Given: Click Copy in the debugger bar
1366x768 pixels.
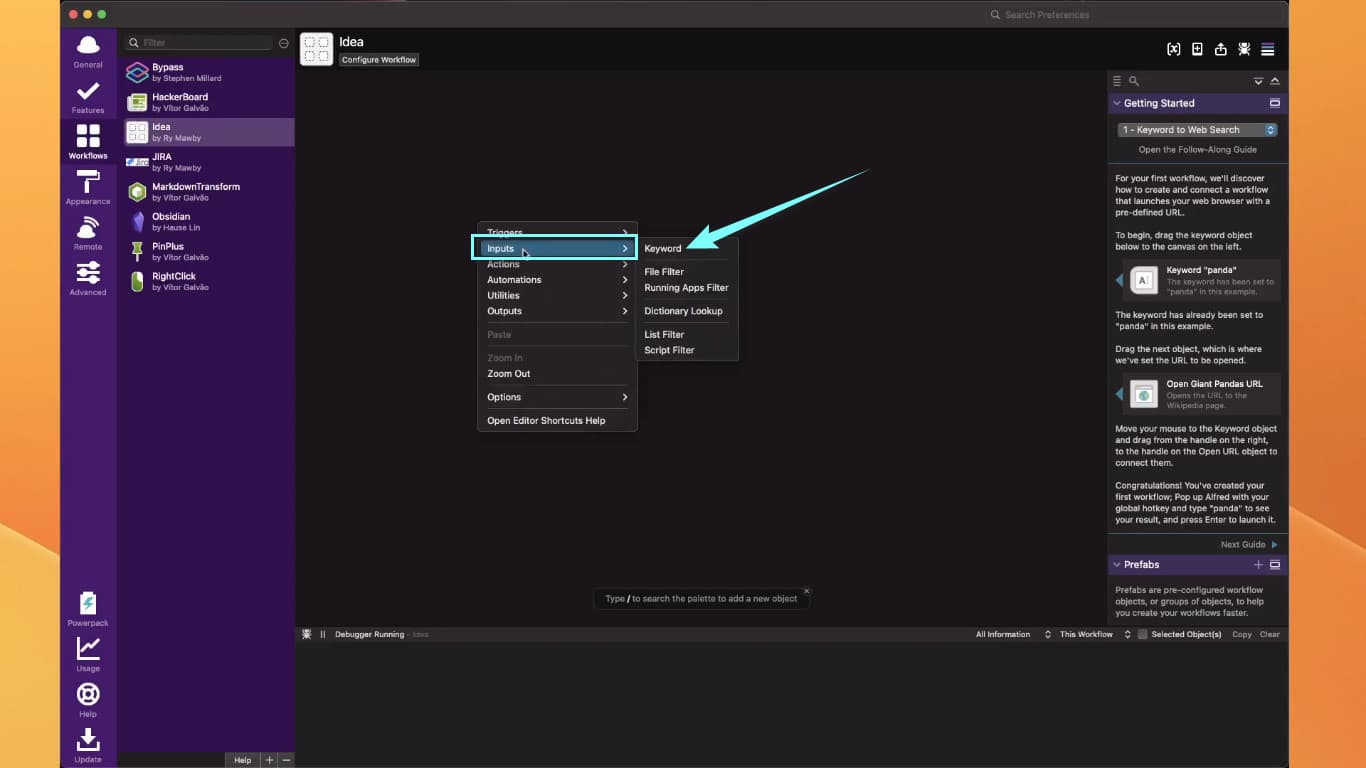Looking at the screenshot, I should tap(1241, 634).
